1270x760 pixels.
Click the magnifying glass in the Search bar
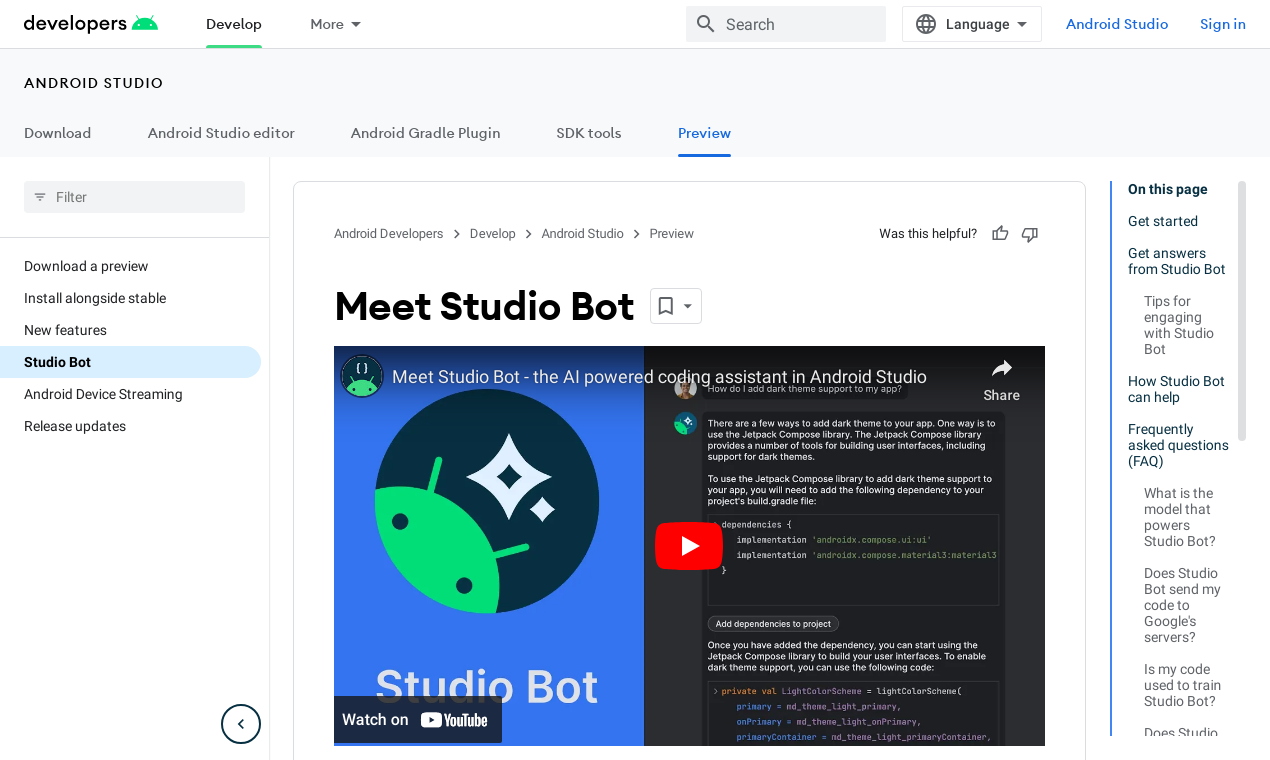point(705,23)
